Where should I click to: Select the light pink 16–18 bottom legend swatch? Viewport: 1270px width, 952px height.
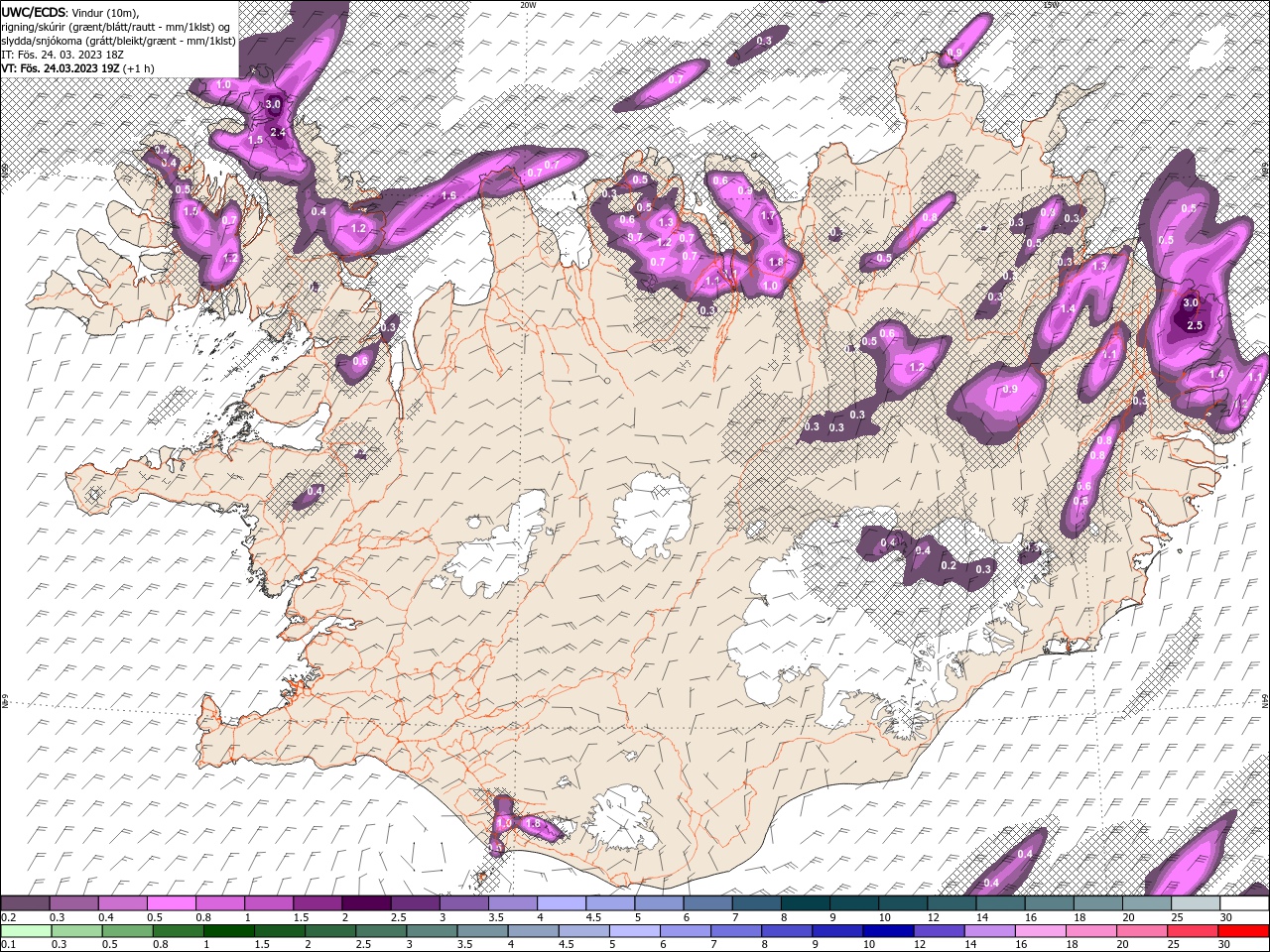coord(1039,930)
